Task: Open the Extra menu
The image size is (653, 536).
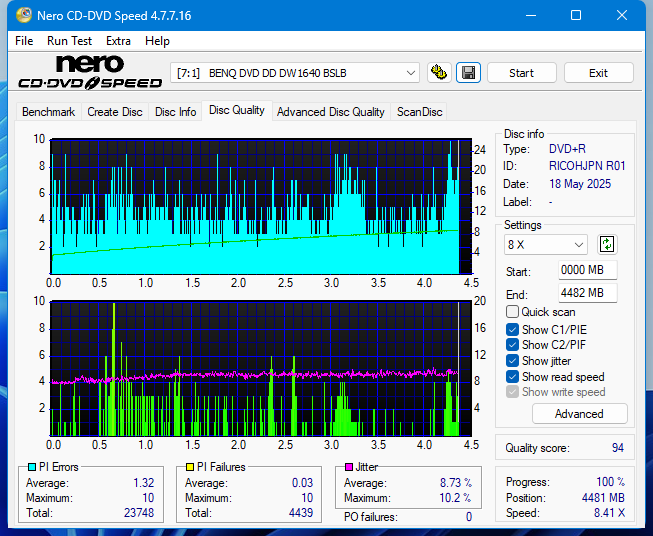Action: [x=118, y=41]
